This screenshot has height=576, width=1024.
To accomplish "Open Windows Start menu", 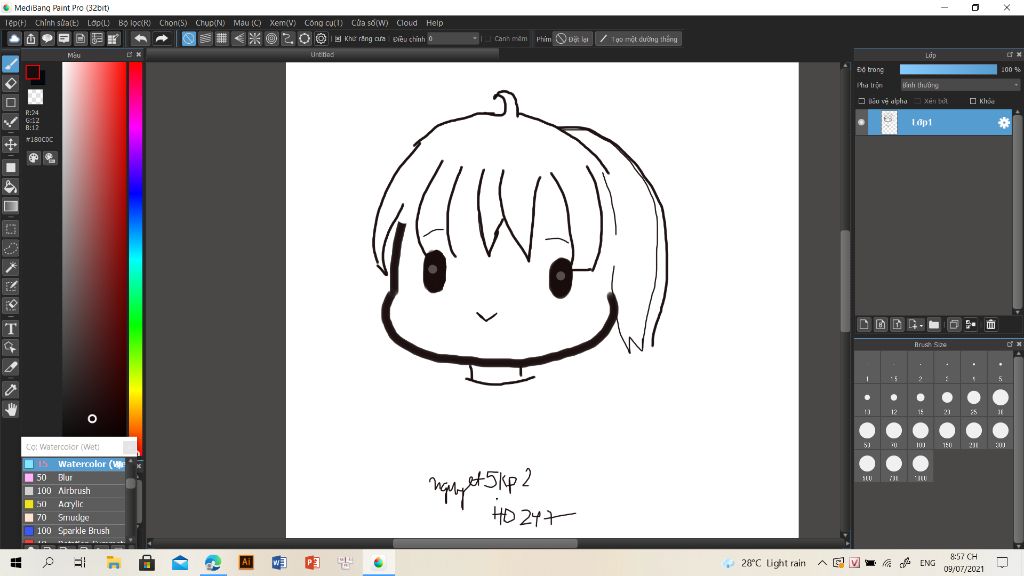I will click(x=16, y=562).
